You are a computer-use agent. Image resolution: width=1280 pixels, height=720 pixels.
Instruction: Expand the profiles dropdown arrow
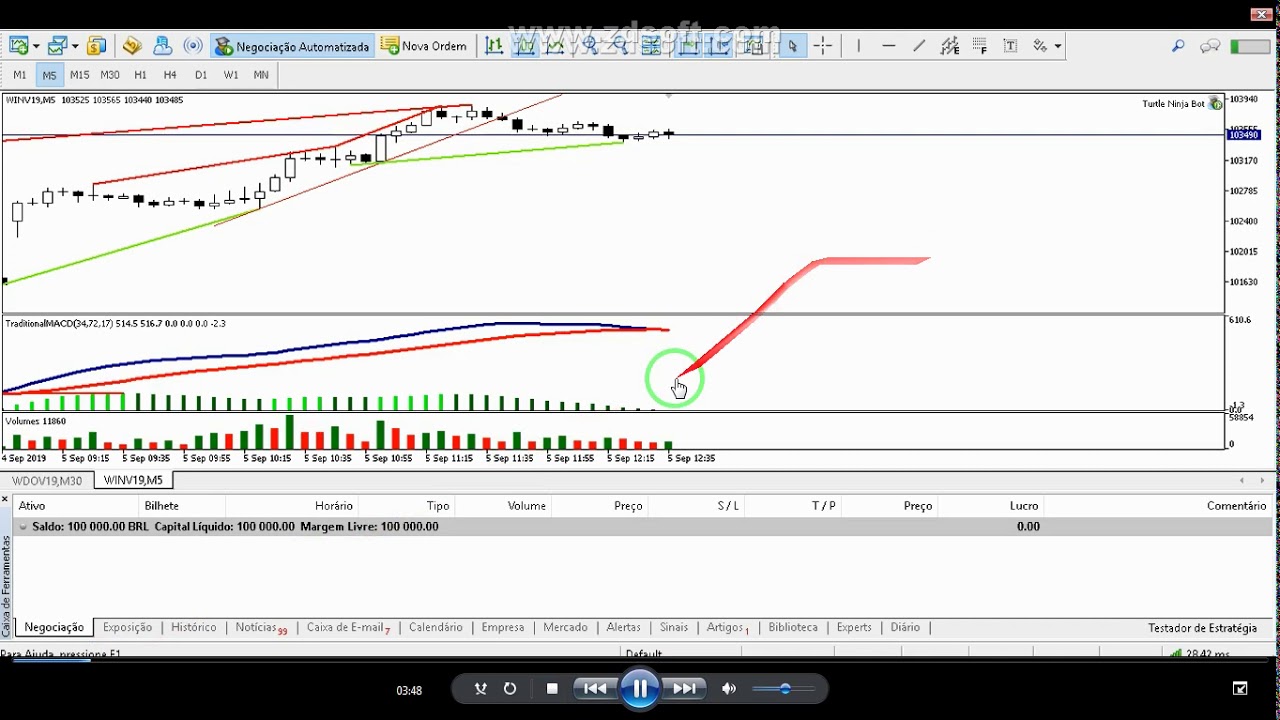75,47
